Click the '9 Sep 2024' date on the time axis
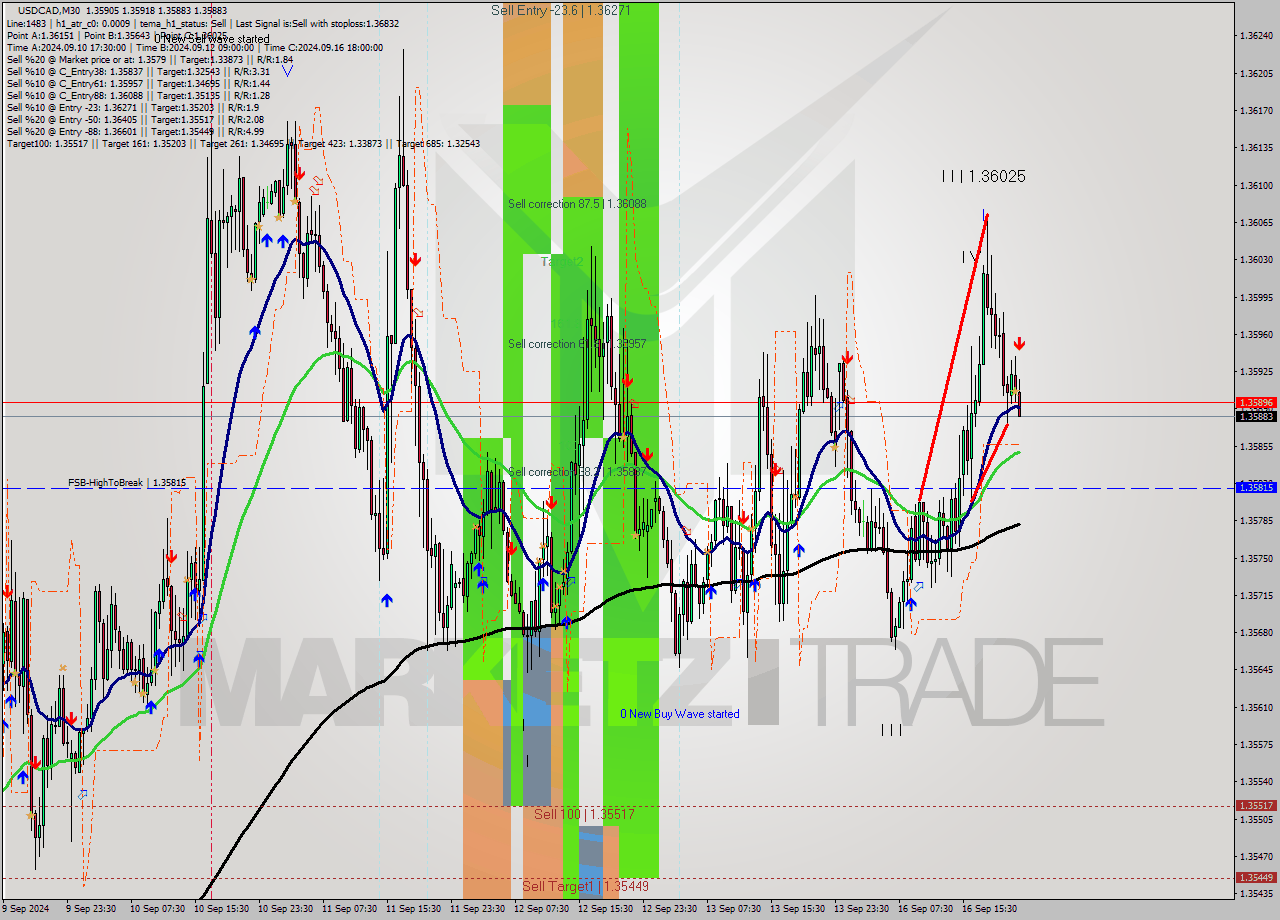1280x920 pixels. click(x=25, y=909)
